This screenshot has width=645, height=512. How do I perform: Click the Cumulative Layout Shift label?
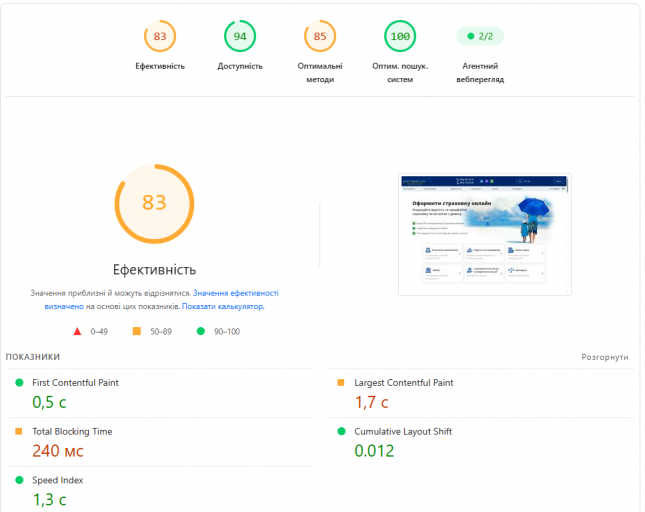(x=403, y=431)
